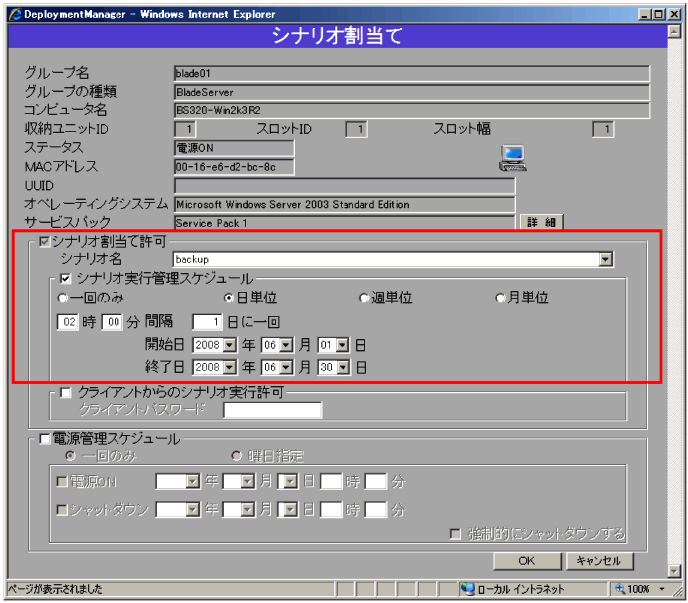Click the ページが表示されました status text

pos(55,589)
